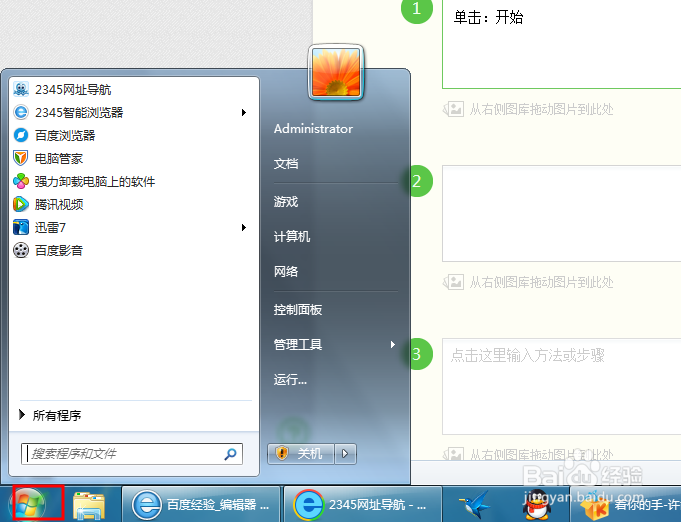Open shutdown options arrow next to 关机
The image size is (681, 522).
[x=345, y=454]
